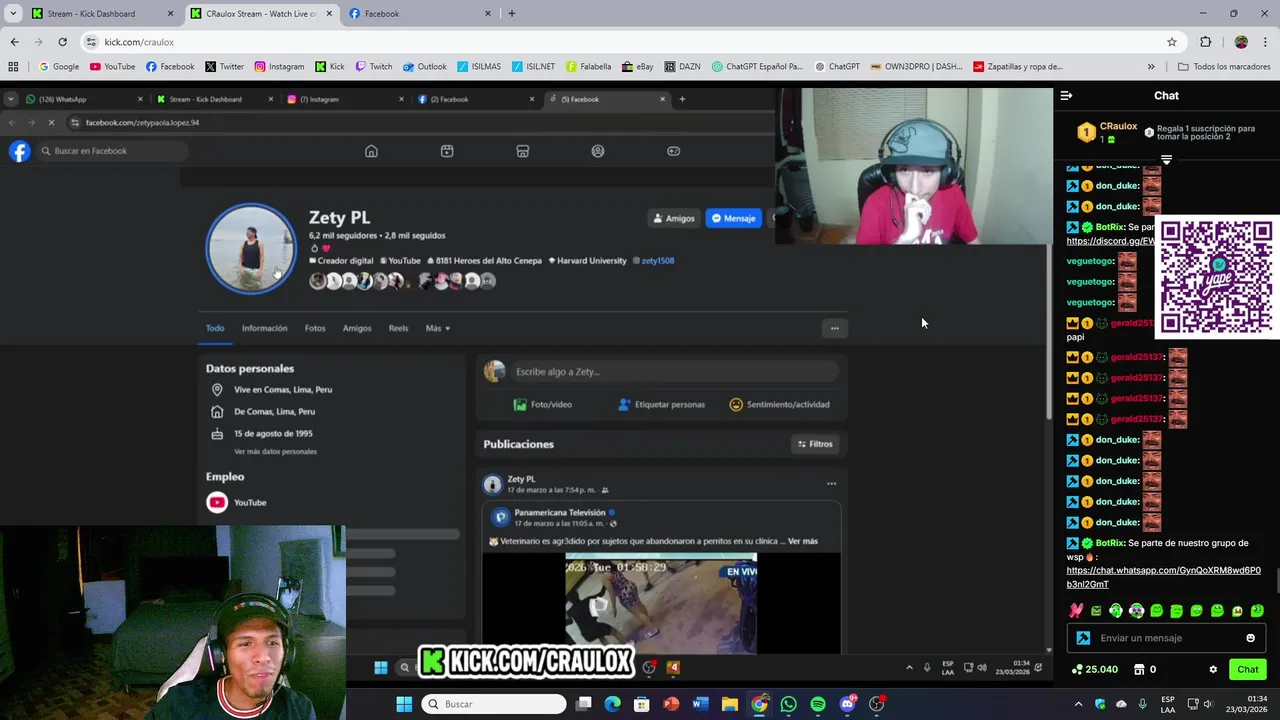Screen dimensions: 1280x720
Task: Open the OWN3DPRO bookmark
Action: (x=916, y=67)
